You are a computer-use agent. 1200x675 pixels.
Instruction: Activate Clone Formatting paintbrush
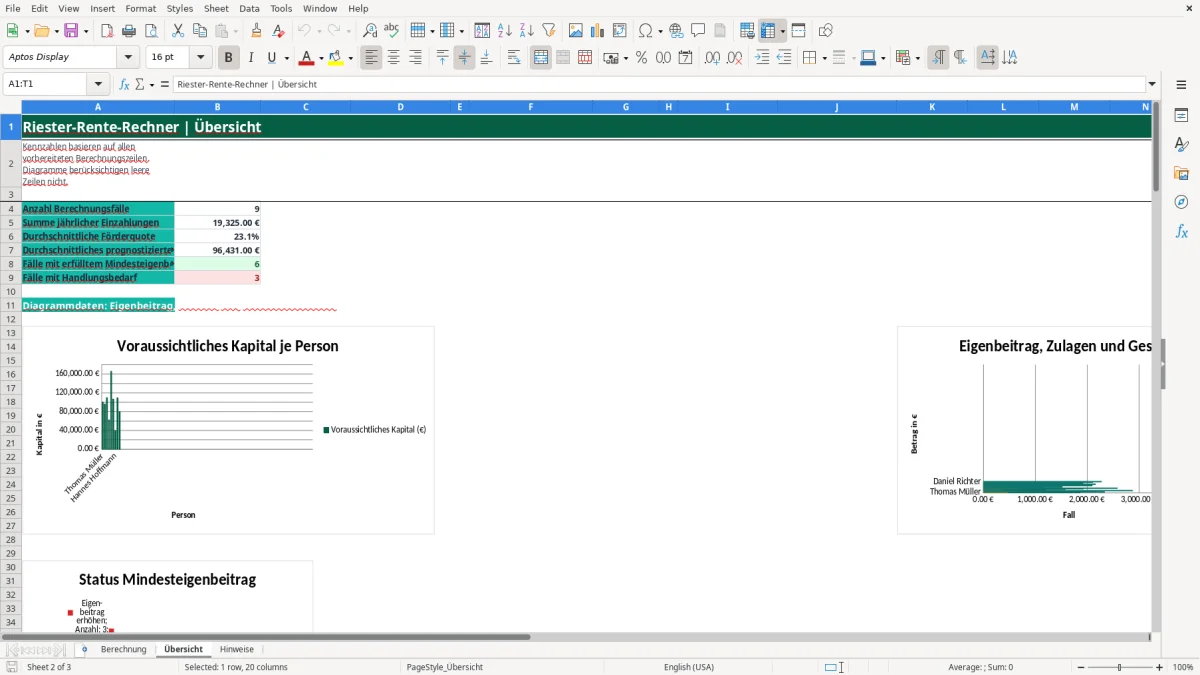point(256,31)
